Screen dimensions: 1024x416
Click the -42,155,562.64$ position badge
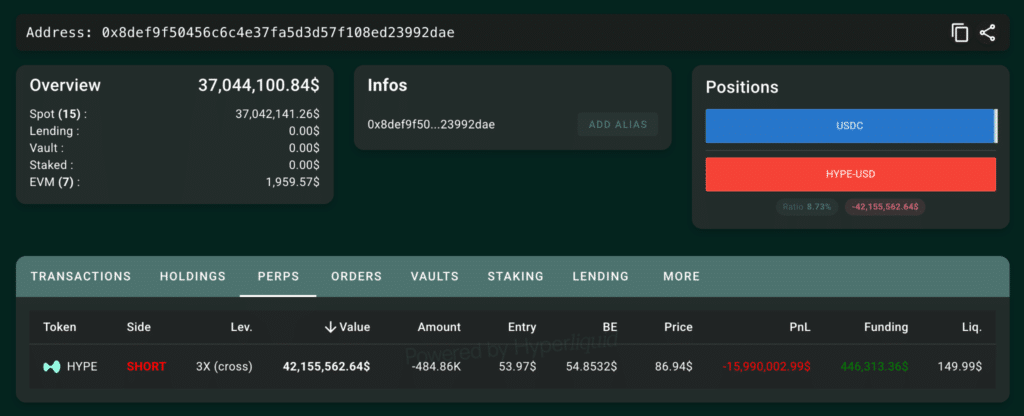pyautogui.click(x=885, y=207)
